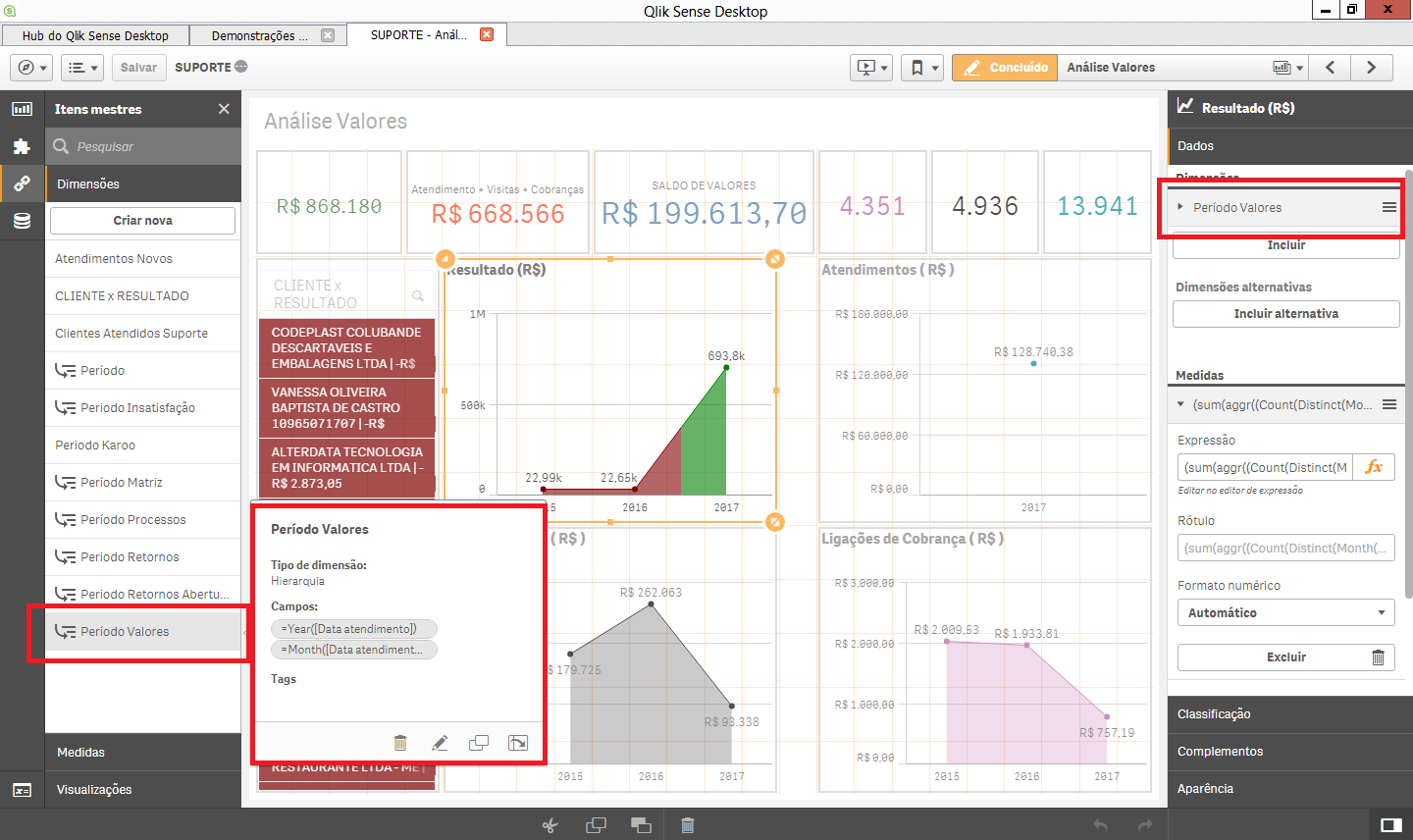The width and height of the screenshot is (1413, 840).
Task: Click the delete trash icon in bottom toolbar
Action: (687, 825)
